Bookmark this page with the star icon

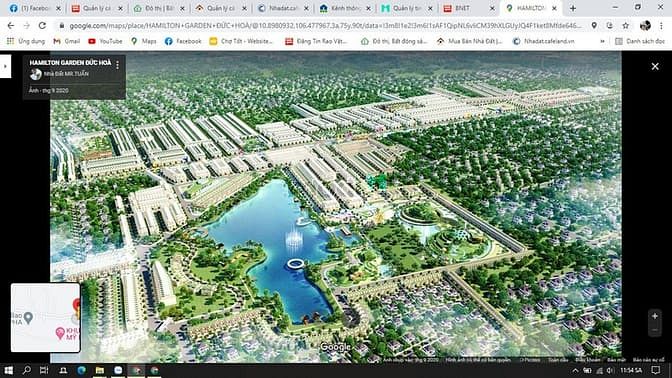coord(626,26)
